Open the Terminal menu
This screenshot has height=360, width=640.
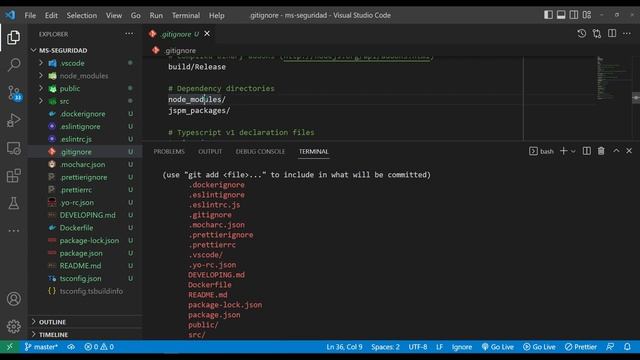coord(186,16)
